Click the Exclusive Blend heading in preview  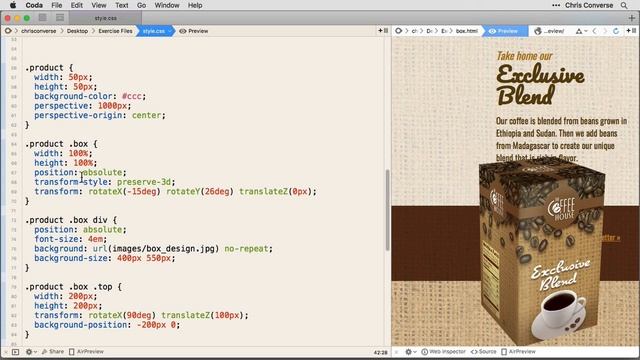(x=540, y=84)
